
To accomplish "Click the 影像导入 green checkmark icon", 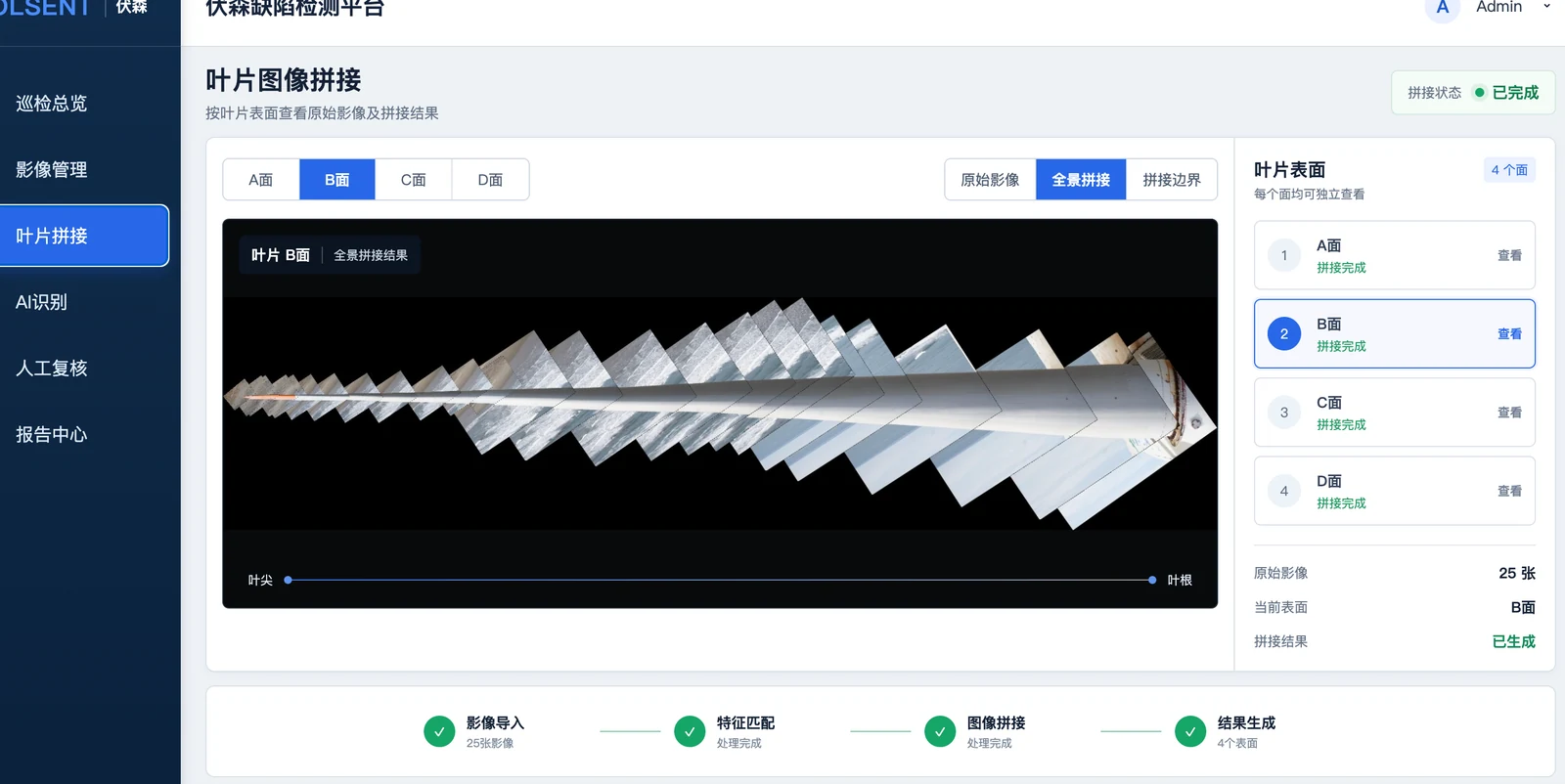I will pyautogui.click(x=439, y=731).
